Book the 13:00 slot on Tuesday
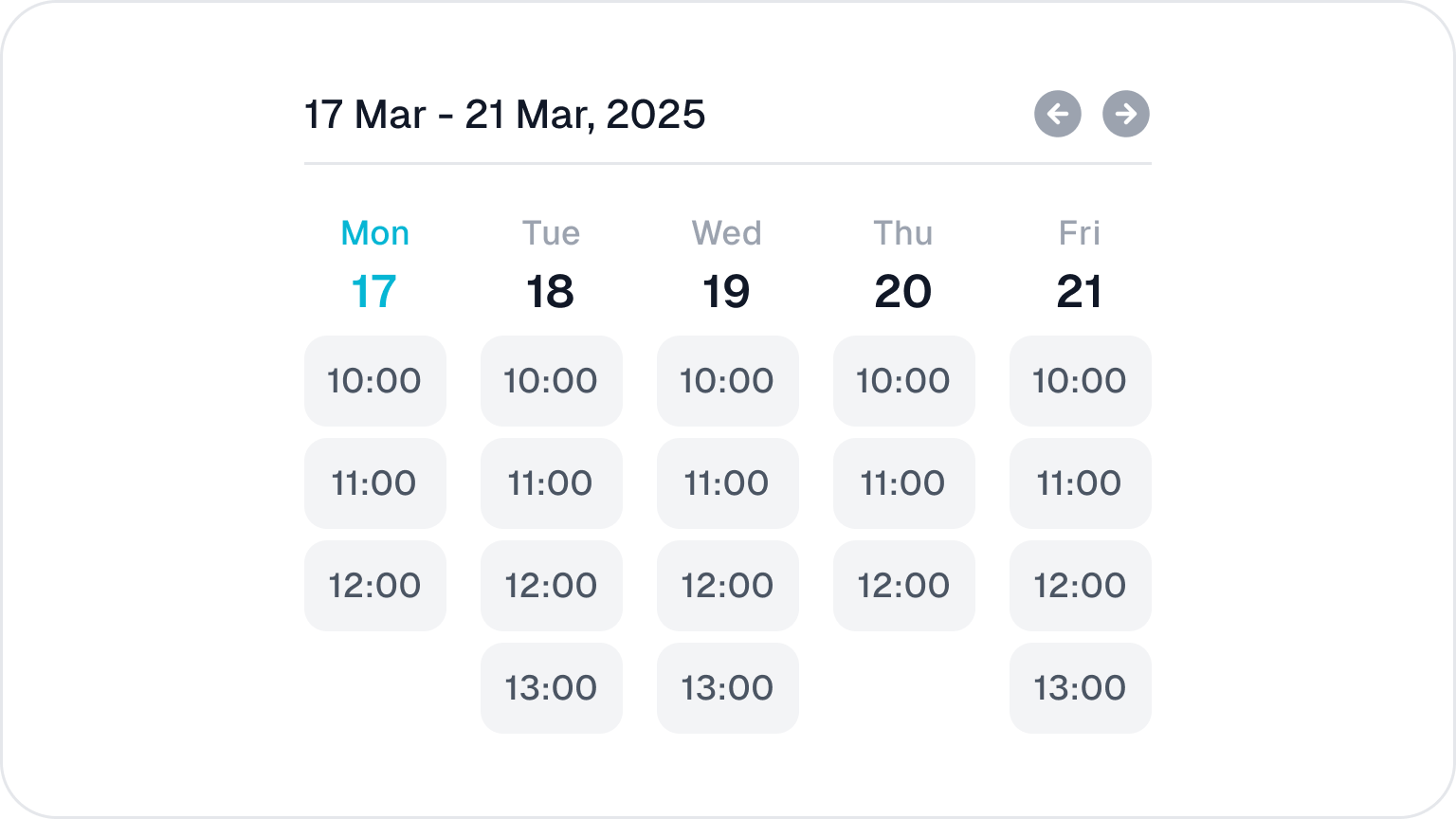Image resolution: width=1456 pixels, height=819 pixels. [x=551, y=688]
